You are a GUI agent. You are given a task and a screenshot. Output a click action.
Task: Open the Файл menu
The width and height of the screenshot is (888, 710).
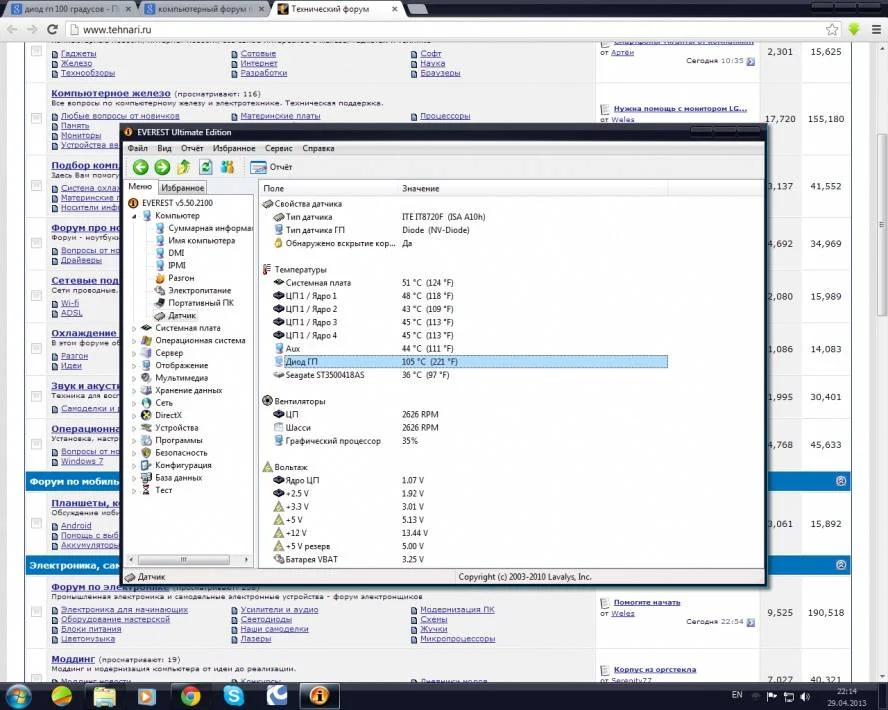click(137, 148)
